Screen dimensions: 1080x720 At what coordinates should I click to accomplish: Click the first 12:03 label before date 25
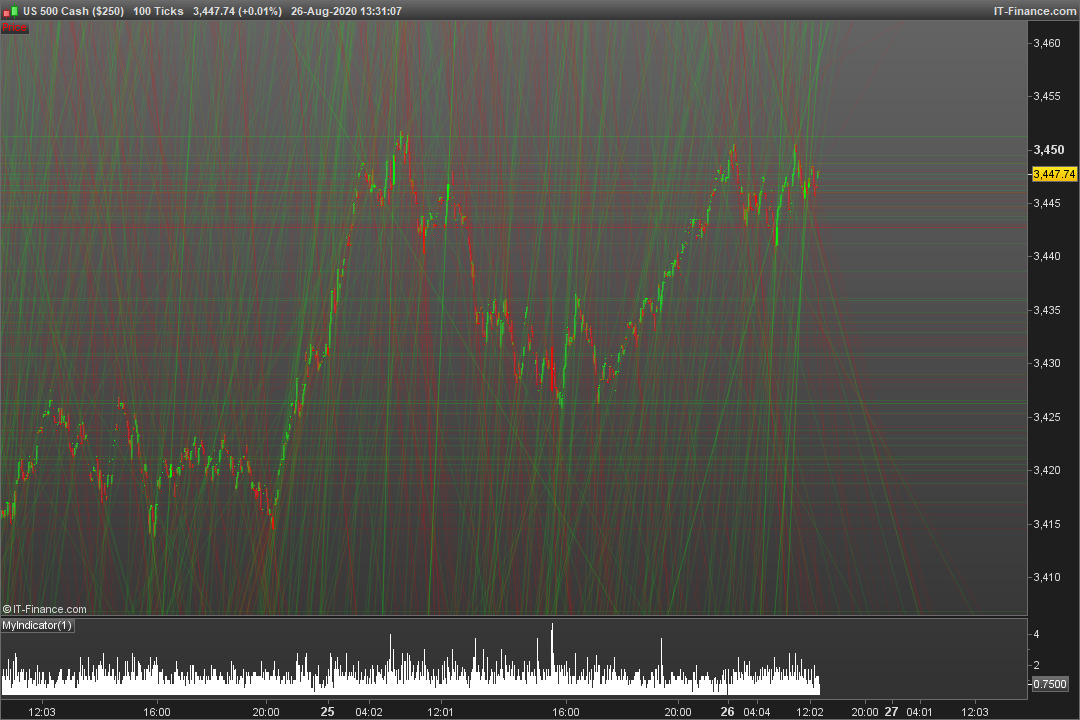41,712
